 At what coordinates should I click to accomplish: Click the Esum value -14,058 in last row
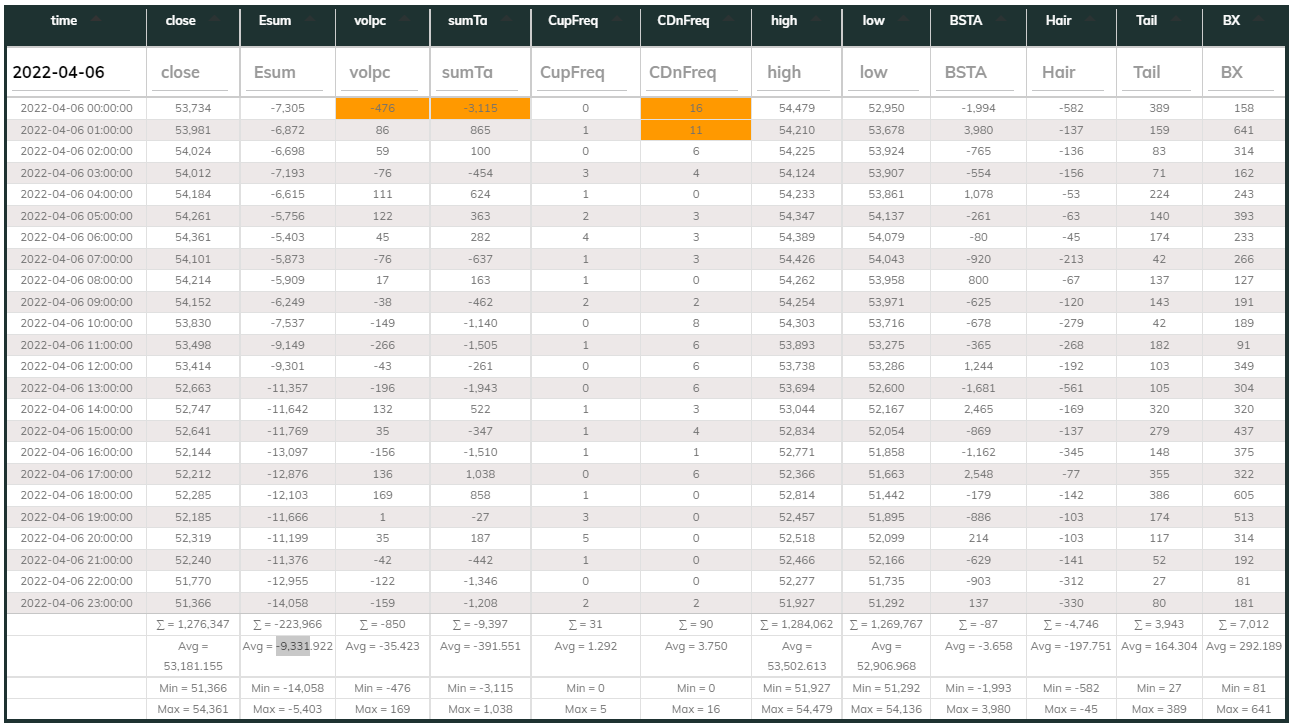coord(287,603)
